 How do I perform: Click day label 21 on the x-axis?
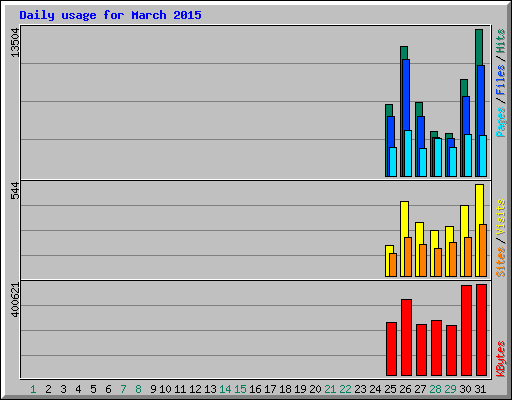330,389
